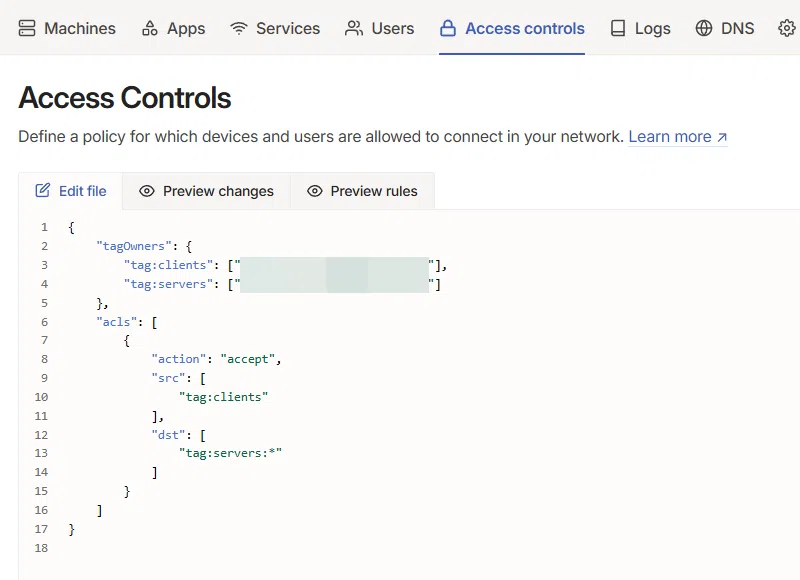Image resolution: width=800 pixels, height=580 pixels.
Task: Click the pencil icon on Edit file
Action: (x=43, y=191)
